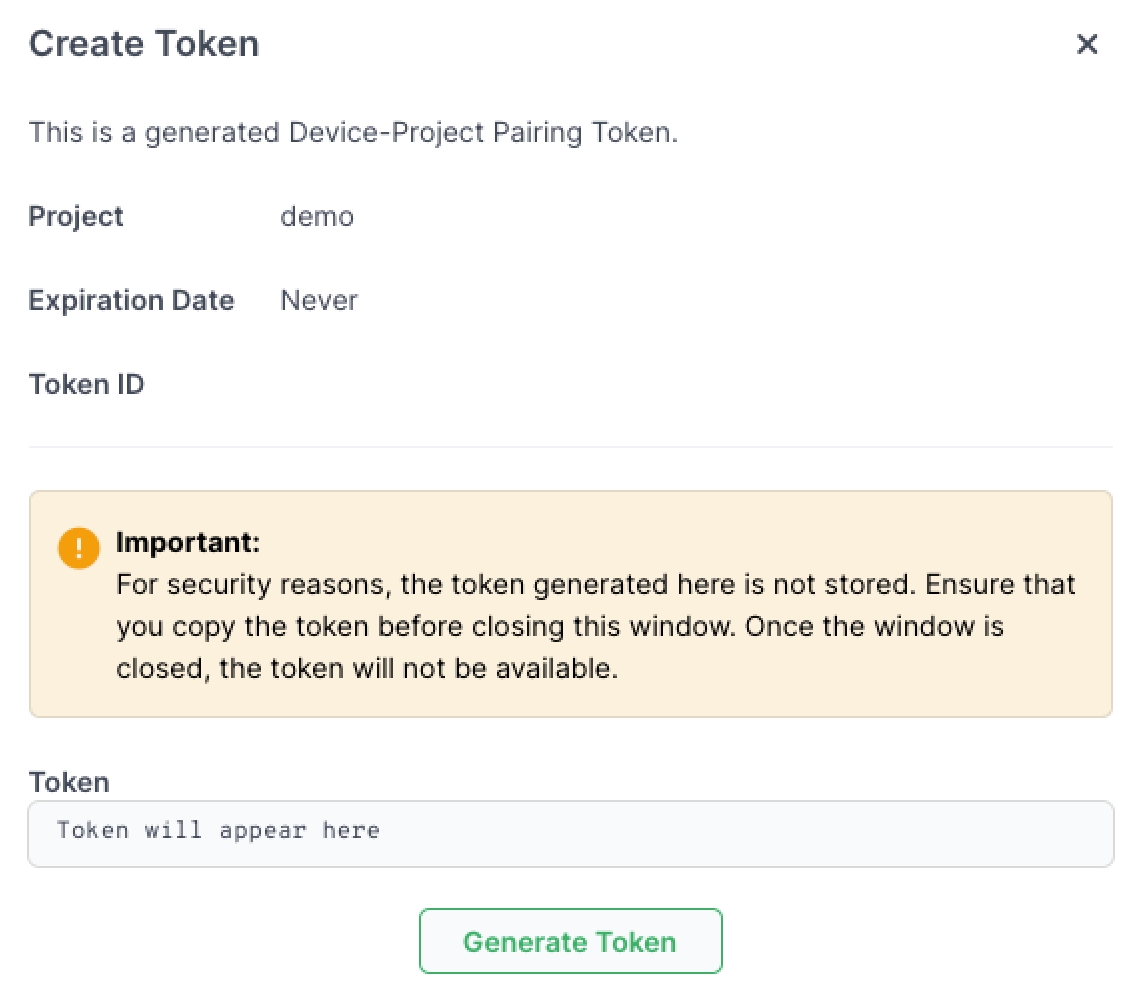Image resolution: width=1142 pixels, height=994 pixels.
Task: Click the expiration value Never
Action: (319, 300)
